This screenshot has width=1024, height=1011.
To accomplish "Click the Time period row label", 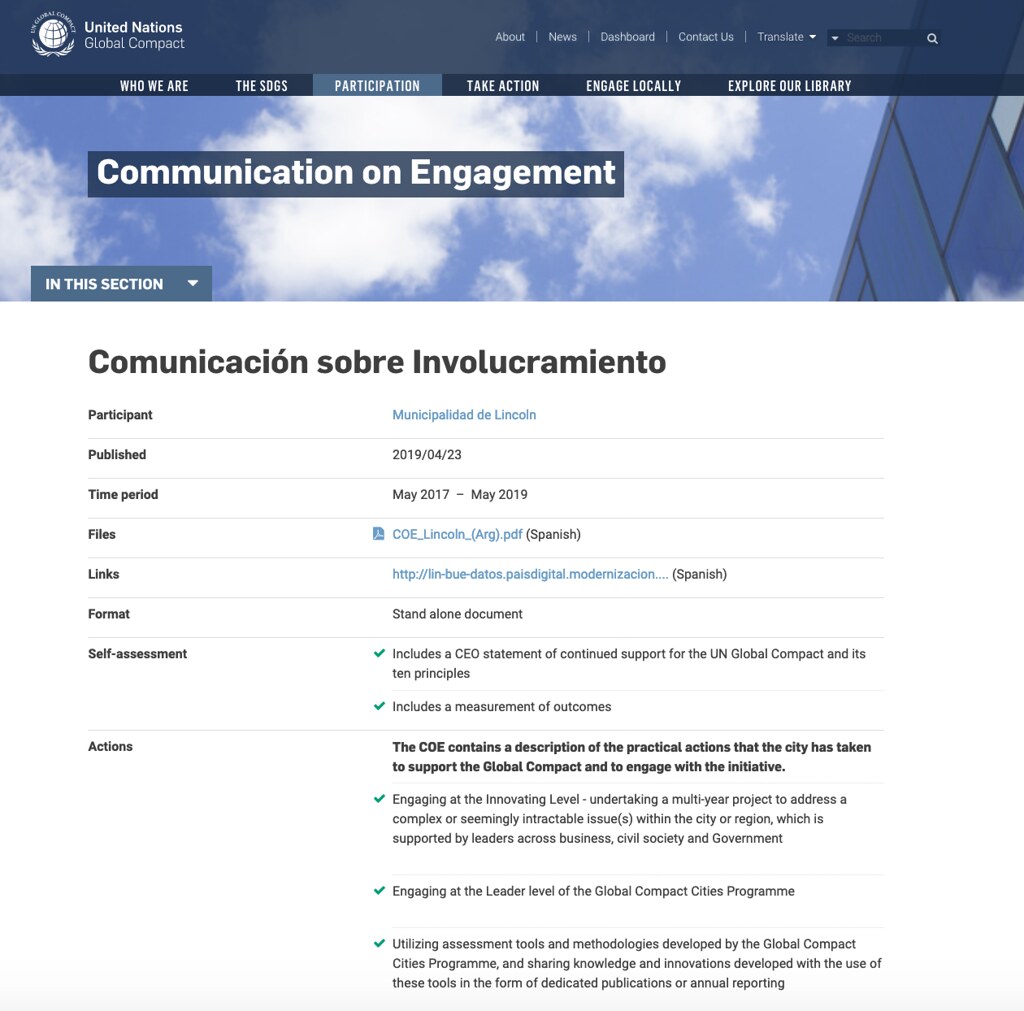I will pos(123,494).
